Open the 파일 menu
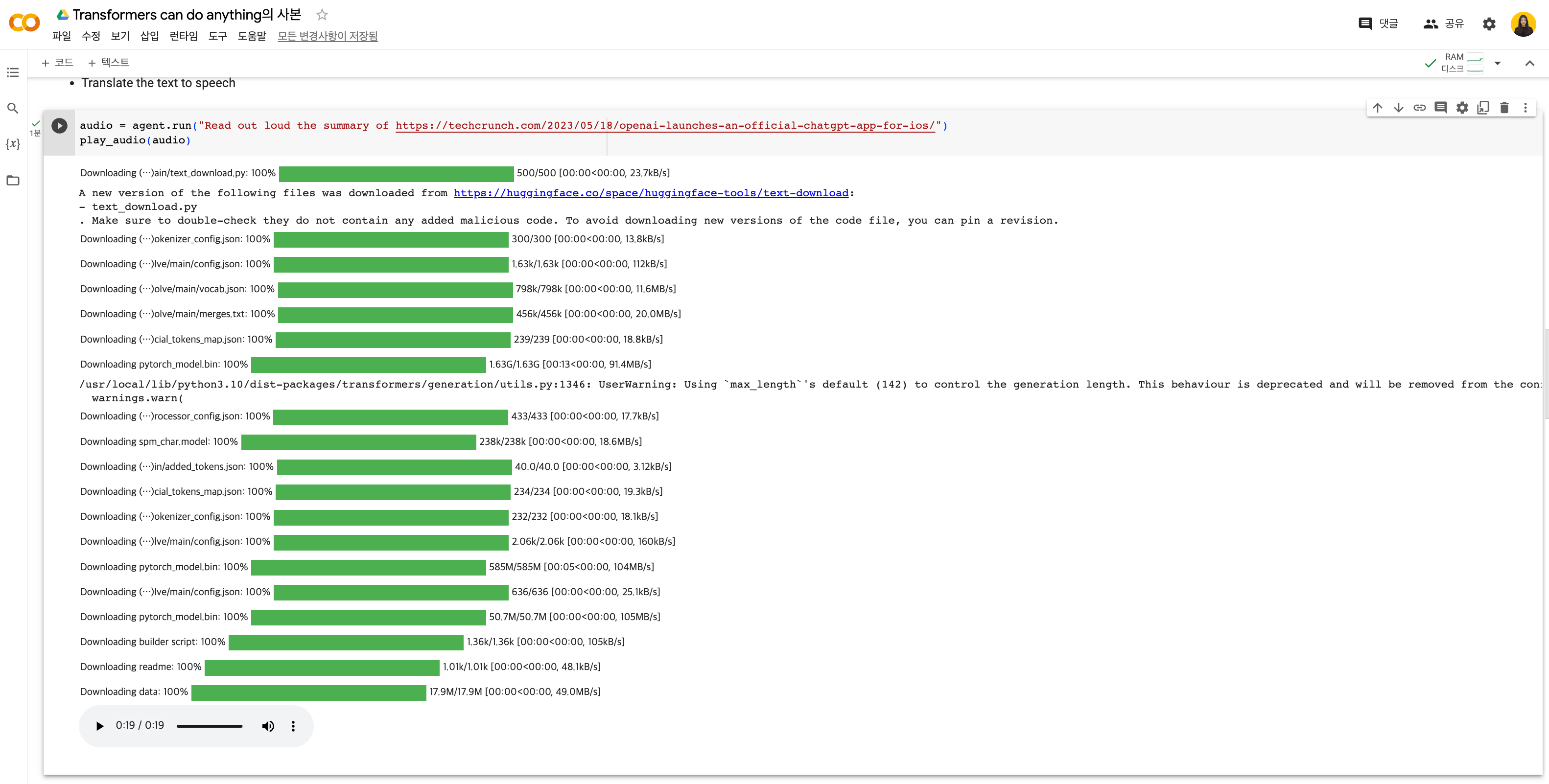Viewport: 1549px width, 784px height. (61, 36)
